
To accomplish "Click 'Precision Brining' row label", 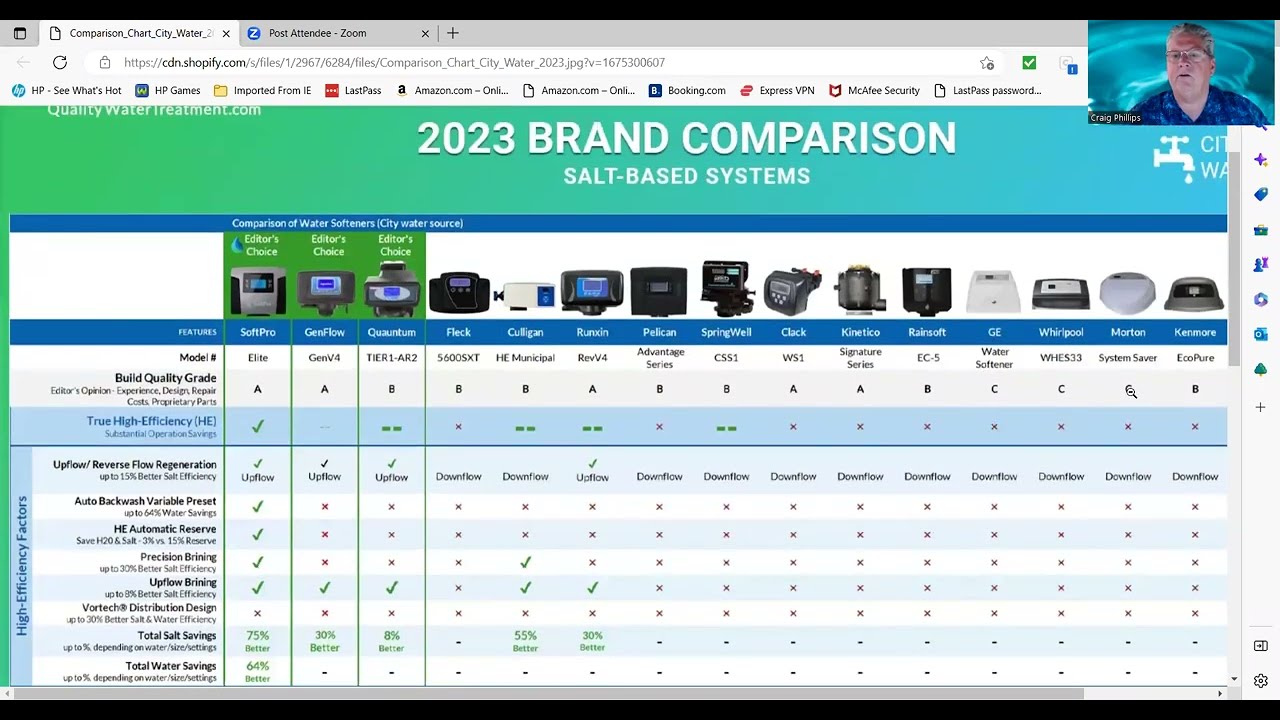I will (178, 557).
